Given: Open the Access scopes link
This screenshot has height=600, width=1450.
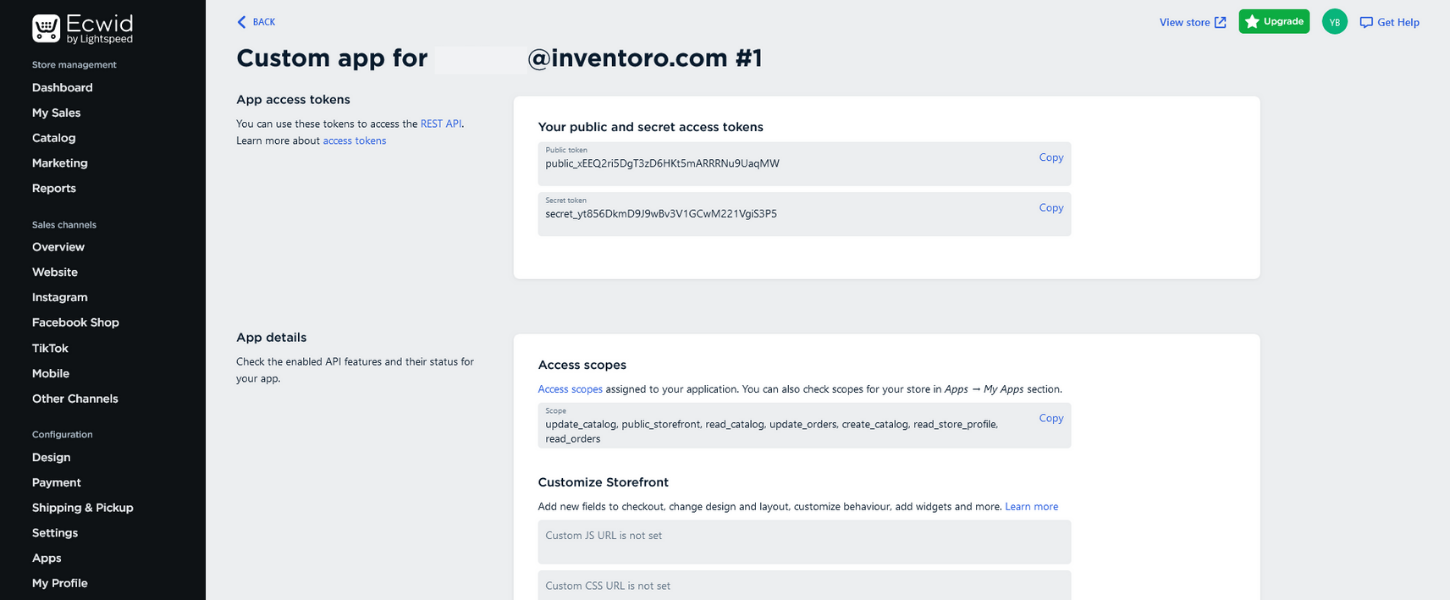Looking at the screenshot, I should pos(570,389).
